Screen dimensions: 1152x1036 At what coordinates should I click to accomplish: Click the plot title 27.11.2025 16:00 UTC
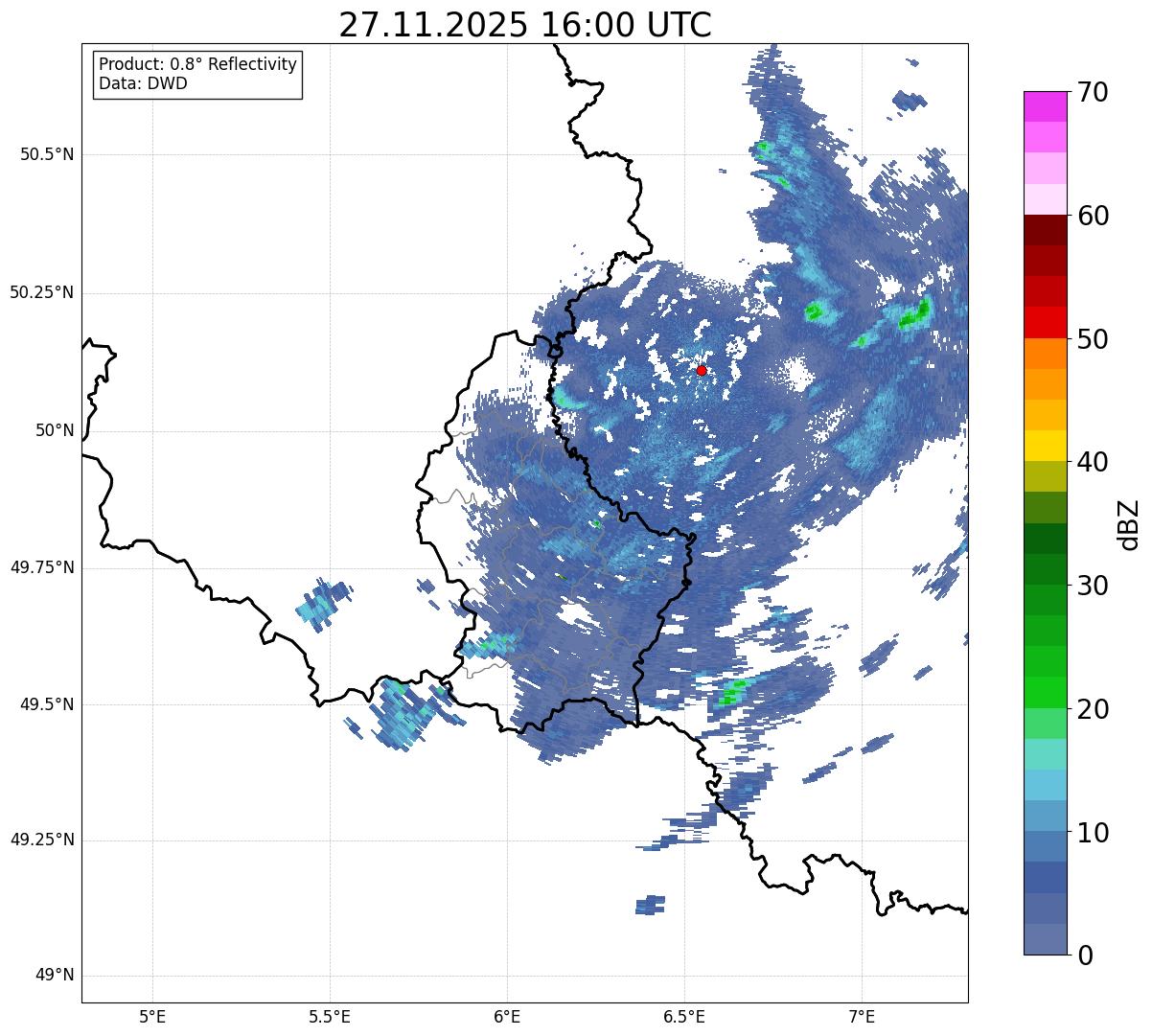pyautogui.click(x=525, y=25)
